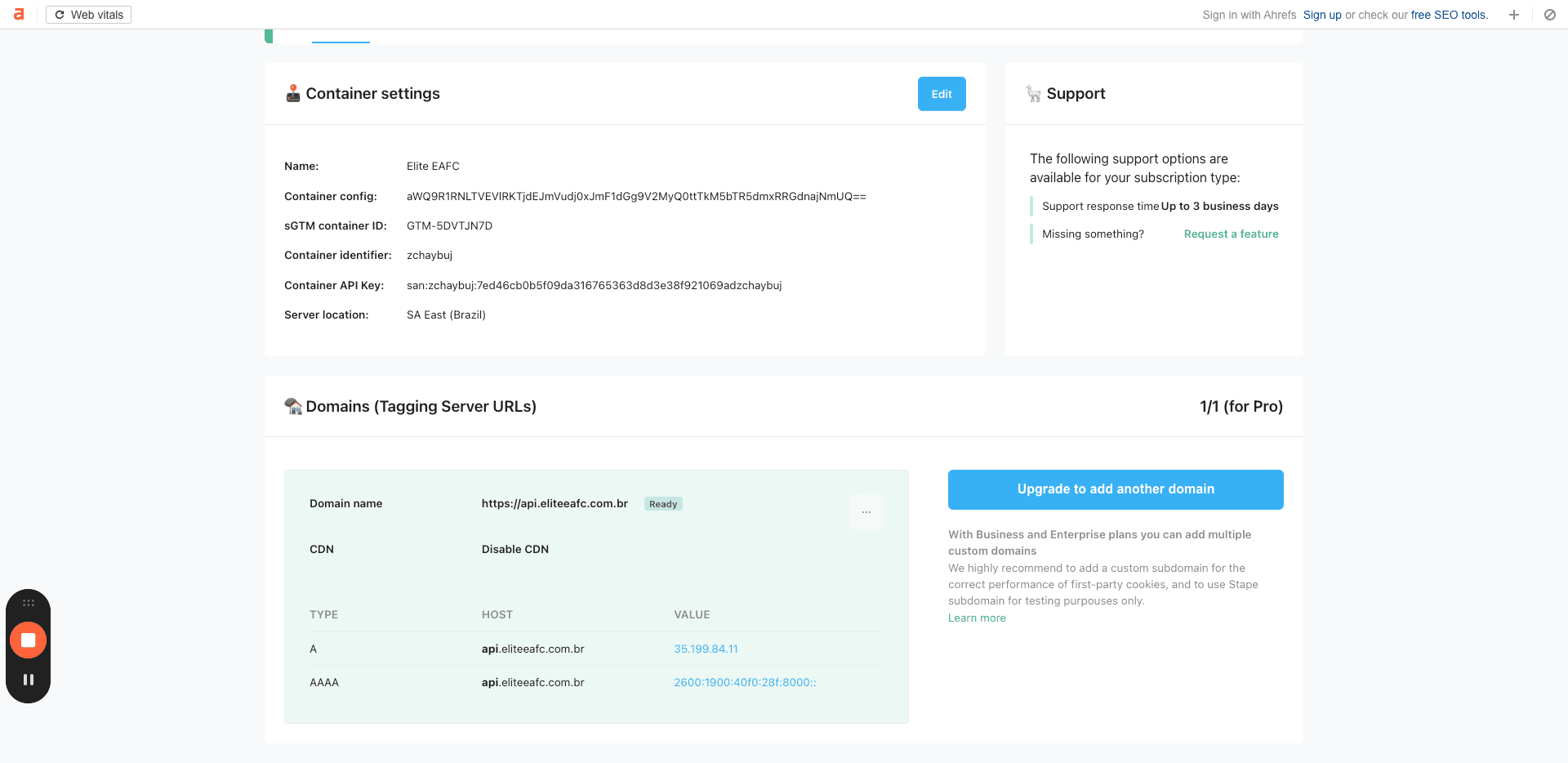Click the Sign in with Ahrefs text

click(x=1249, y=15)
